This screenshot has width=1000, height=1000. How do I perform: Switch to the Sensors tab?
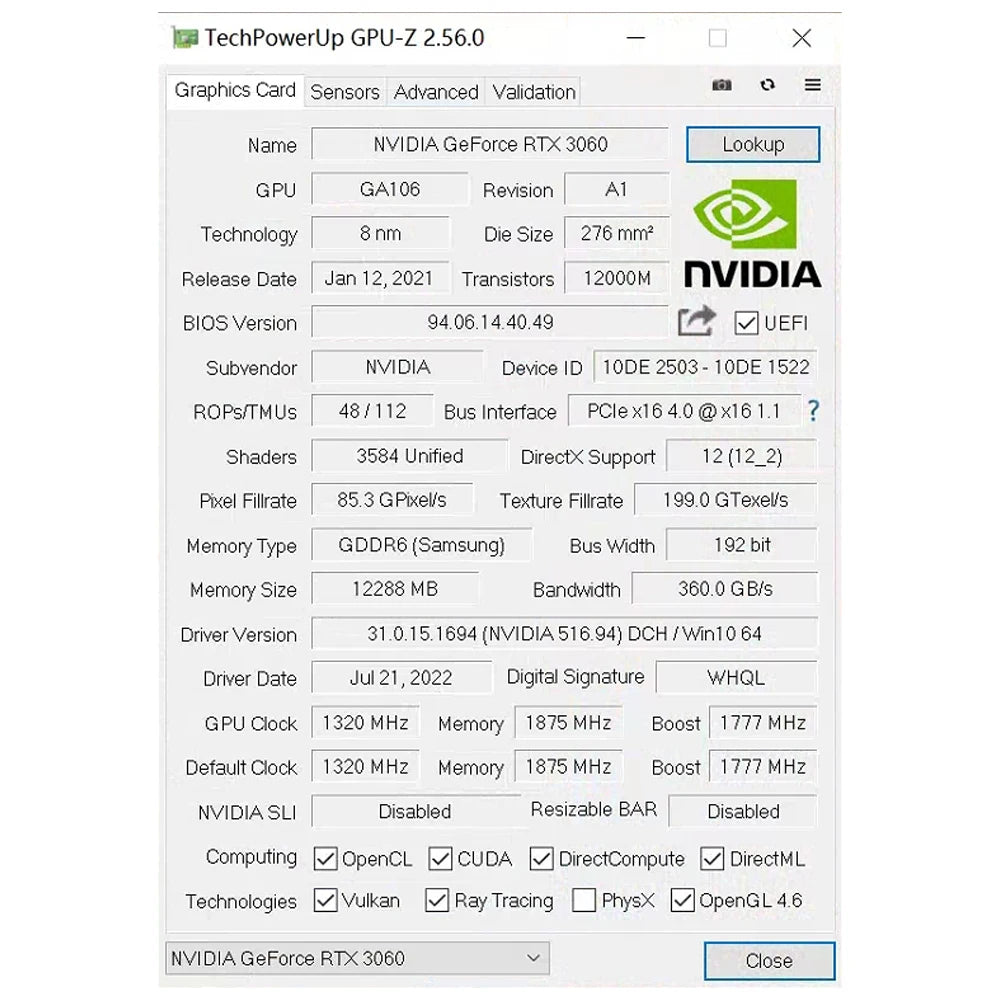[344, 91]
